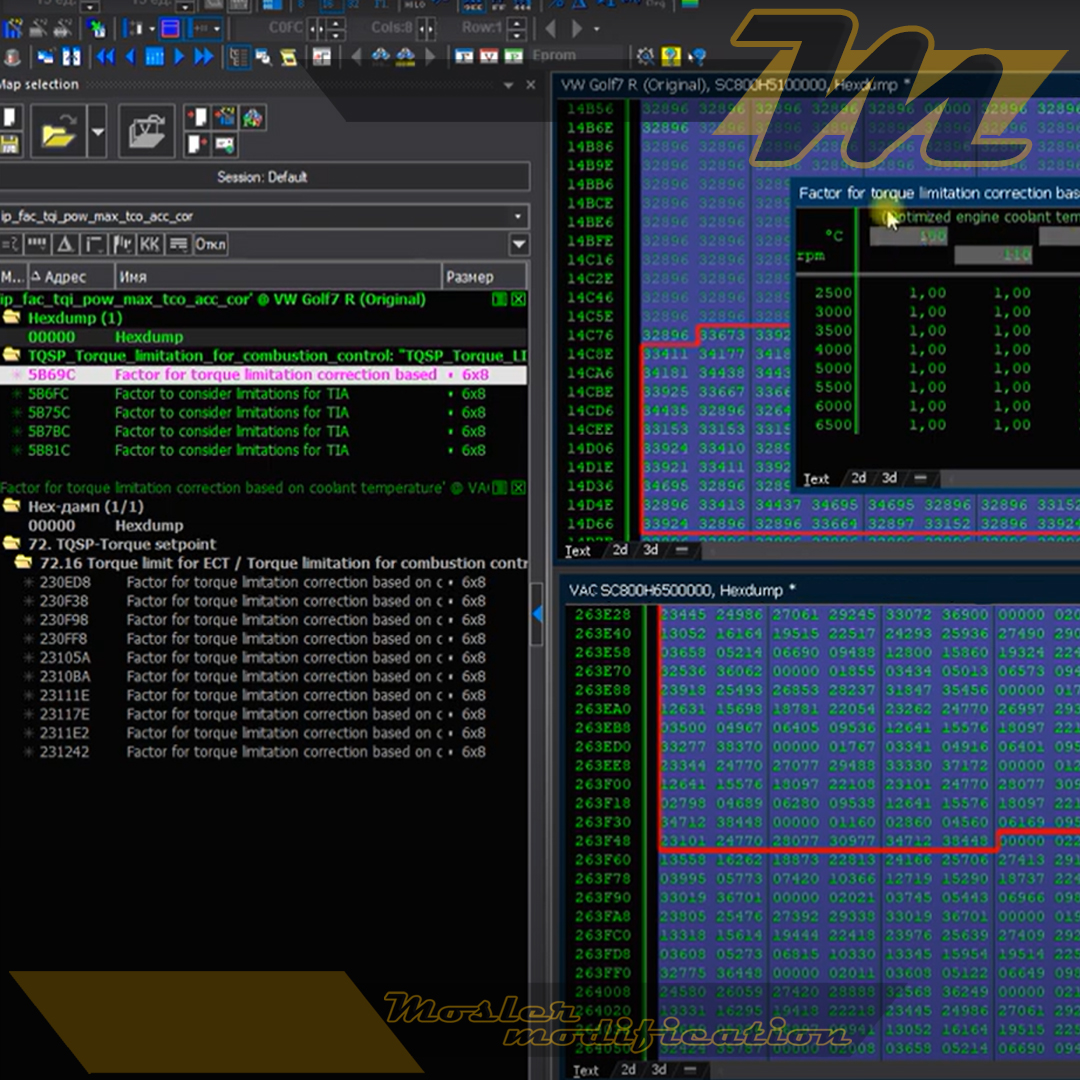Viewport: 1080px width, 1080px height.
Task: Select map at address 231242
Action: (x=264, y=752)
